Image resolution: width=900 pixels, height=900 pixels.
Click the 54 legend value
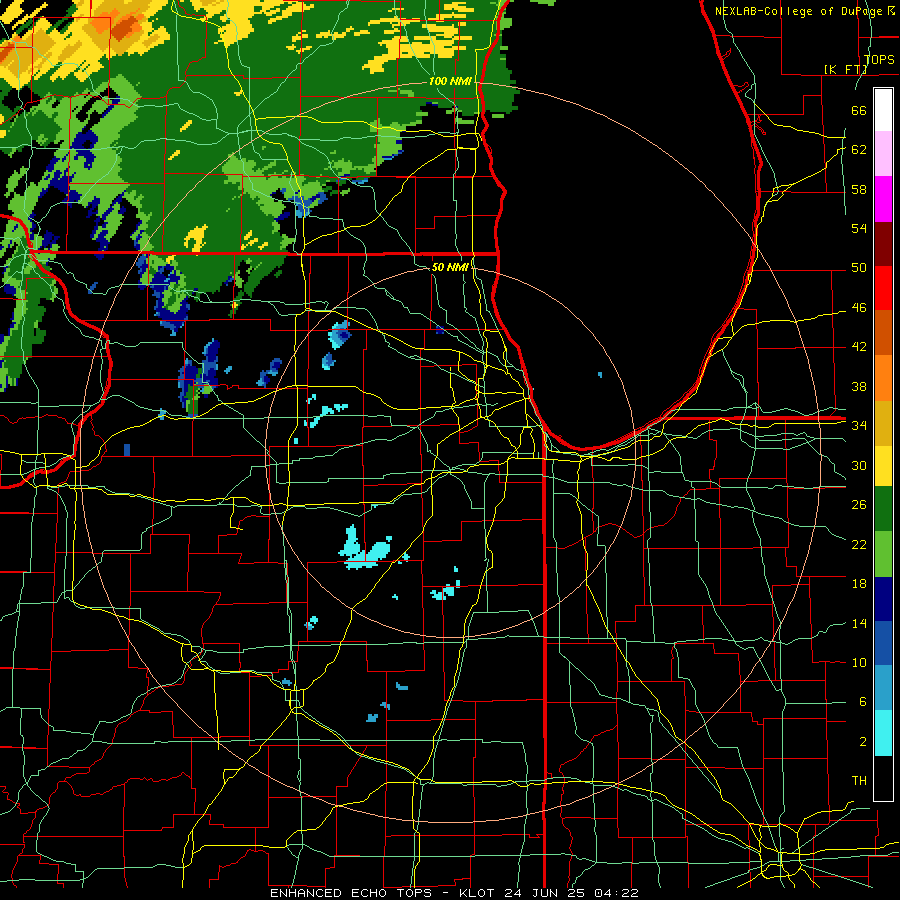[x=859, y=228]
